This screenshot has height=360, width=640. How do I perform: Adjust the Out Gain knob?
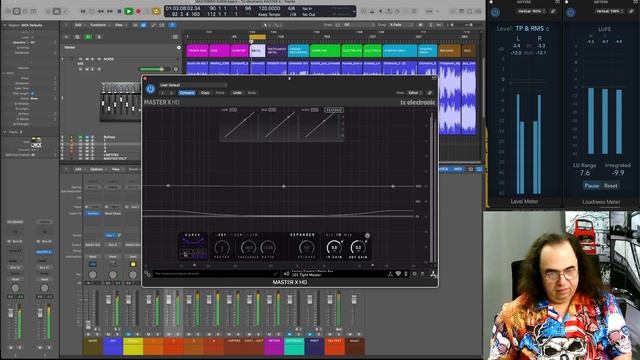[358, 247]
